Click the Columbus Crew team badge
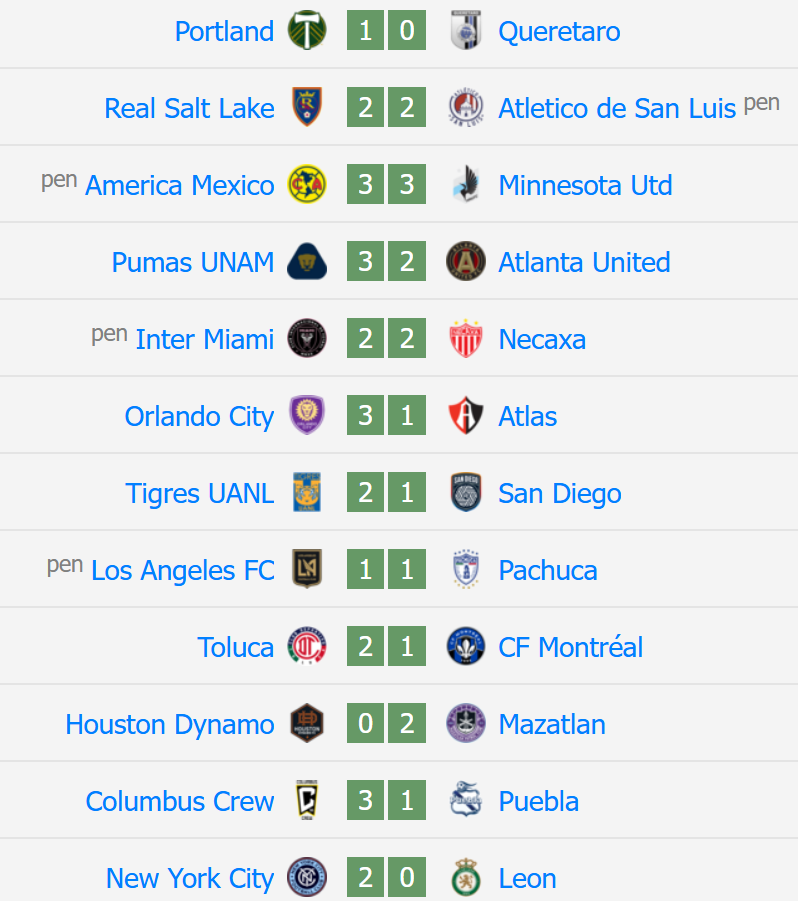The height and width of the screenshot is (901, 798). 307,800
